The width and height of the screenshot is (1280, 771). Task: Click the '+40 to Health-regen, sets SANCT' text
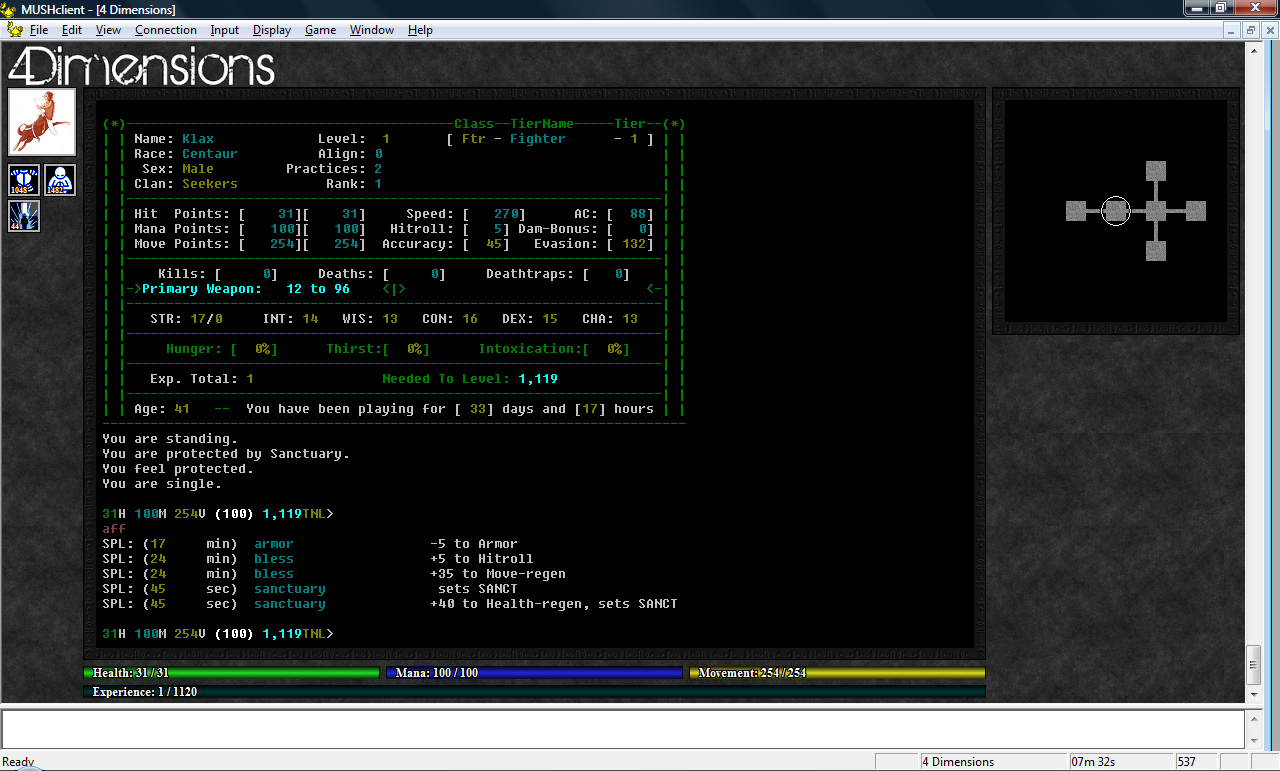point(554,604)
